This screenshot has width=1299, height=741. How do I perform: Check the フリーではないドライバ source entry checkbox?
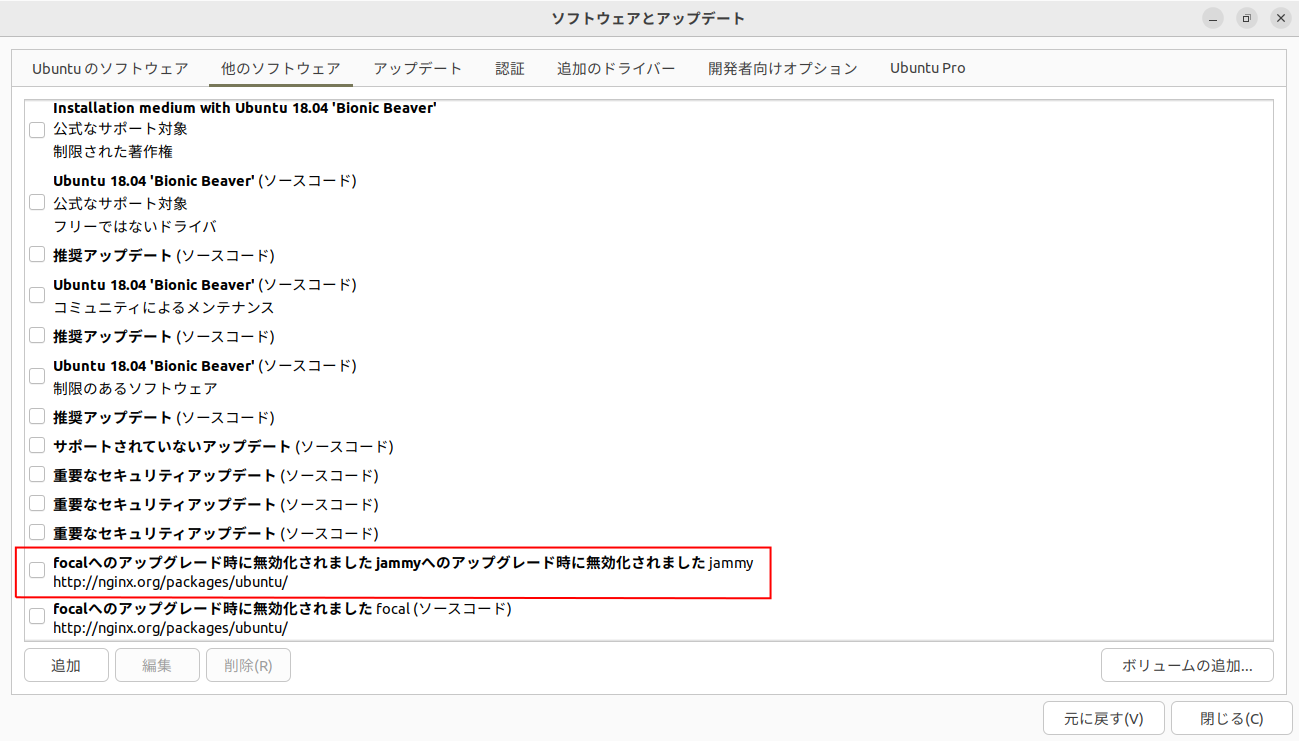pos(37,203)
